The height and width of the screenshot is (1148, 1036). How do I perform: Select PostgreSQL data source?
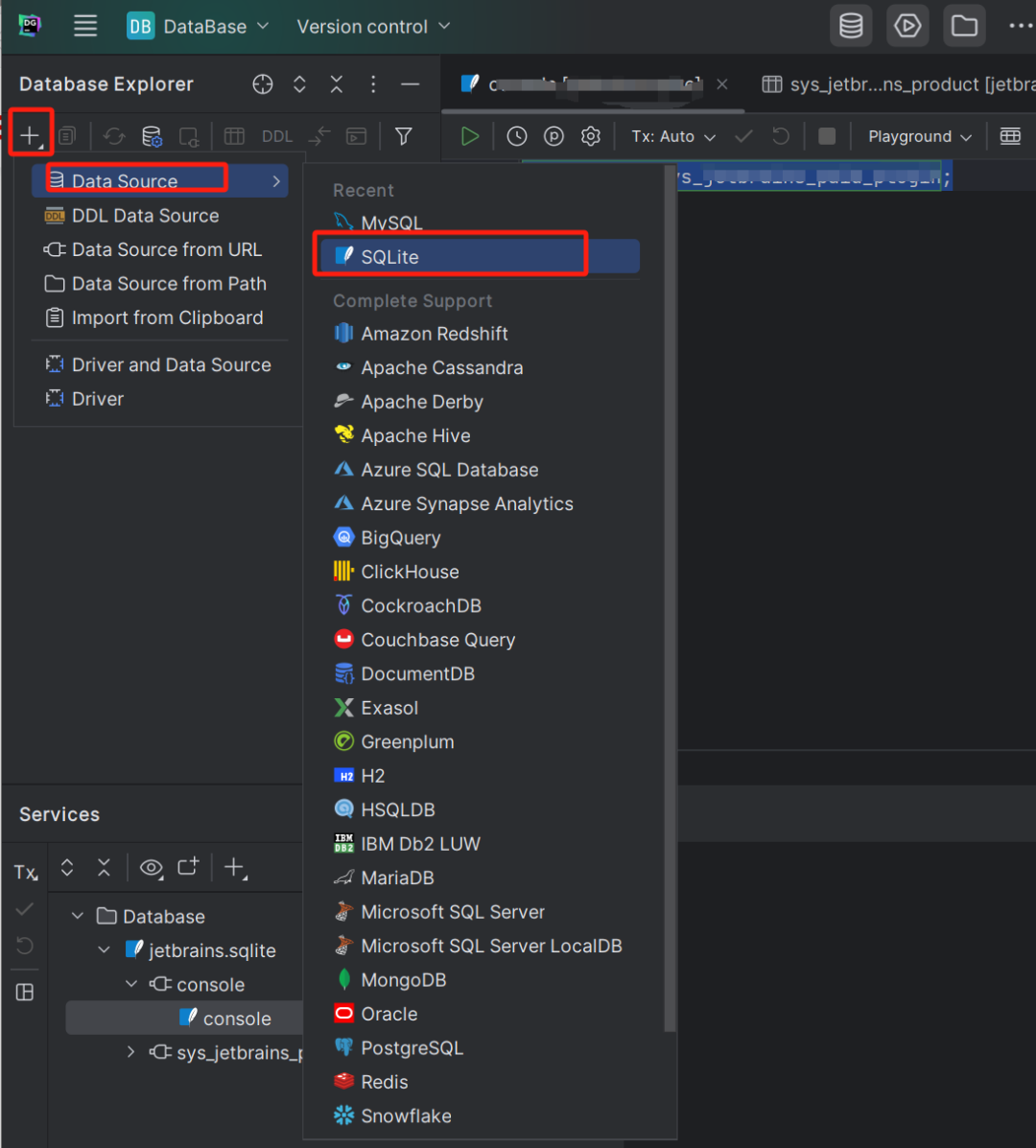point(480,1047)
